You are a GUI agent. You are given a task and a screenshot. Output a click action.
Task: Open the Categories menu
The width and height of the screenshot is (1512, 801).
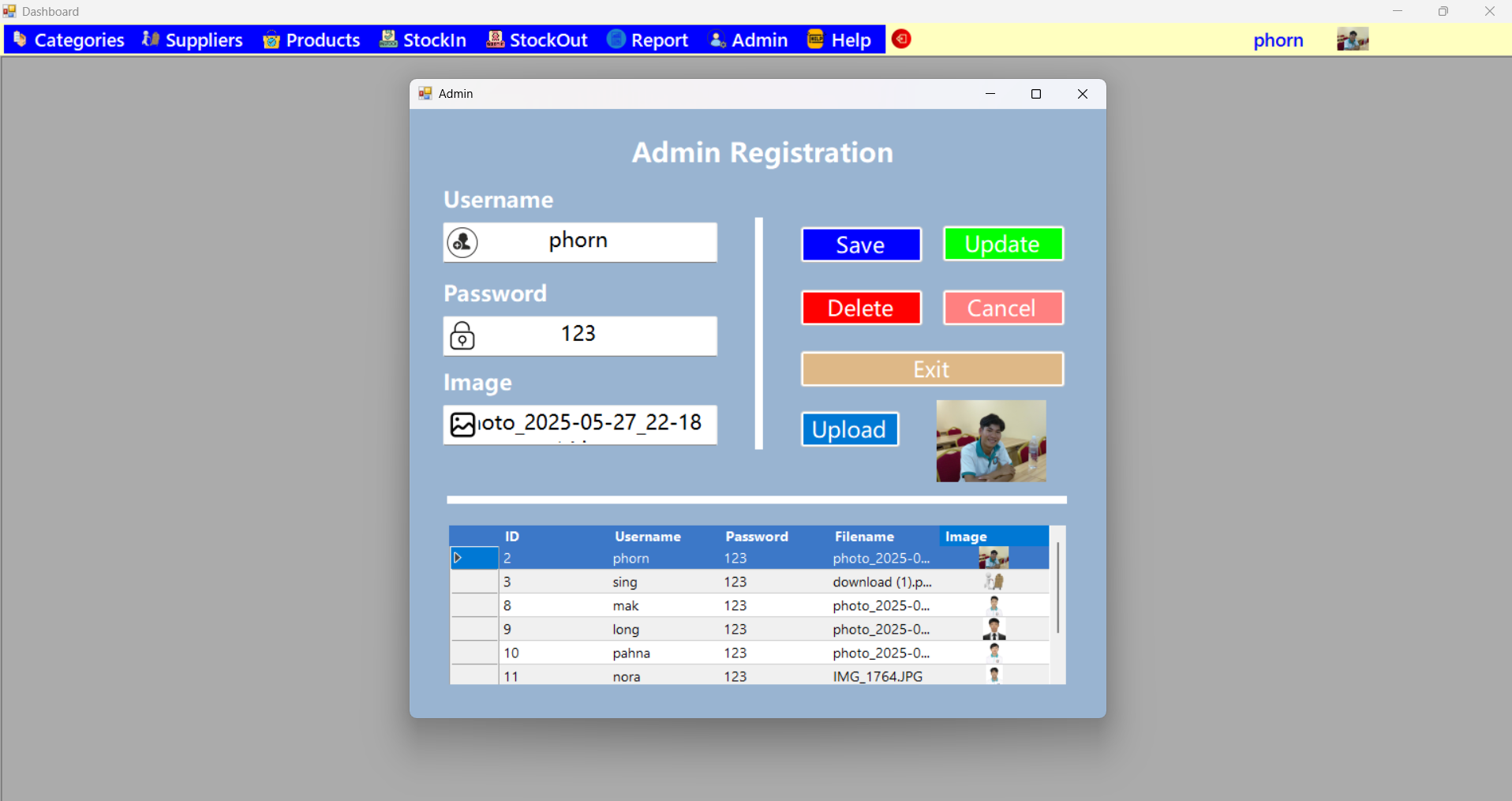[69, 39]
